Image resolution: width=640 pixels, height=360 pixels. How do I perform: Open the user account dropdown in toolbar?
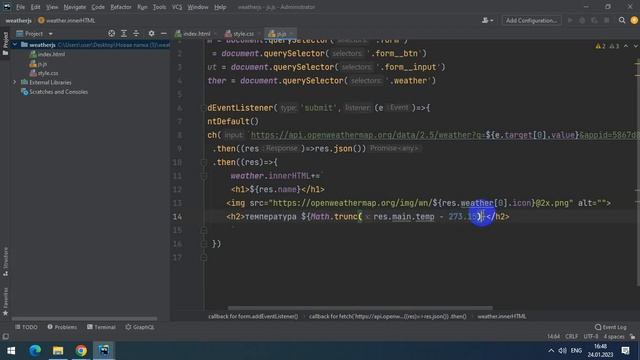click(x=487, y=20)
